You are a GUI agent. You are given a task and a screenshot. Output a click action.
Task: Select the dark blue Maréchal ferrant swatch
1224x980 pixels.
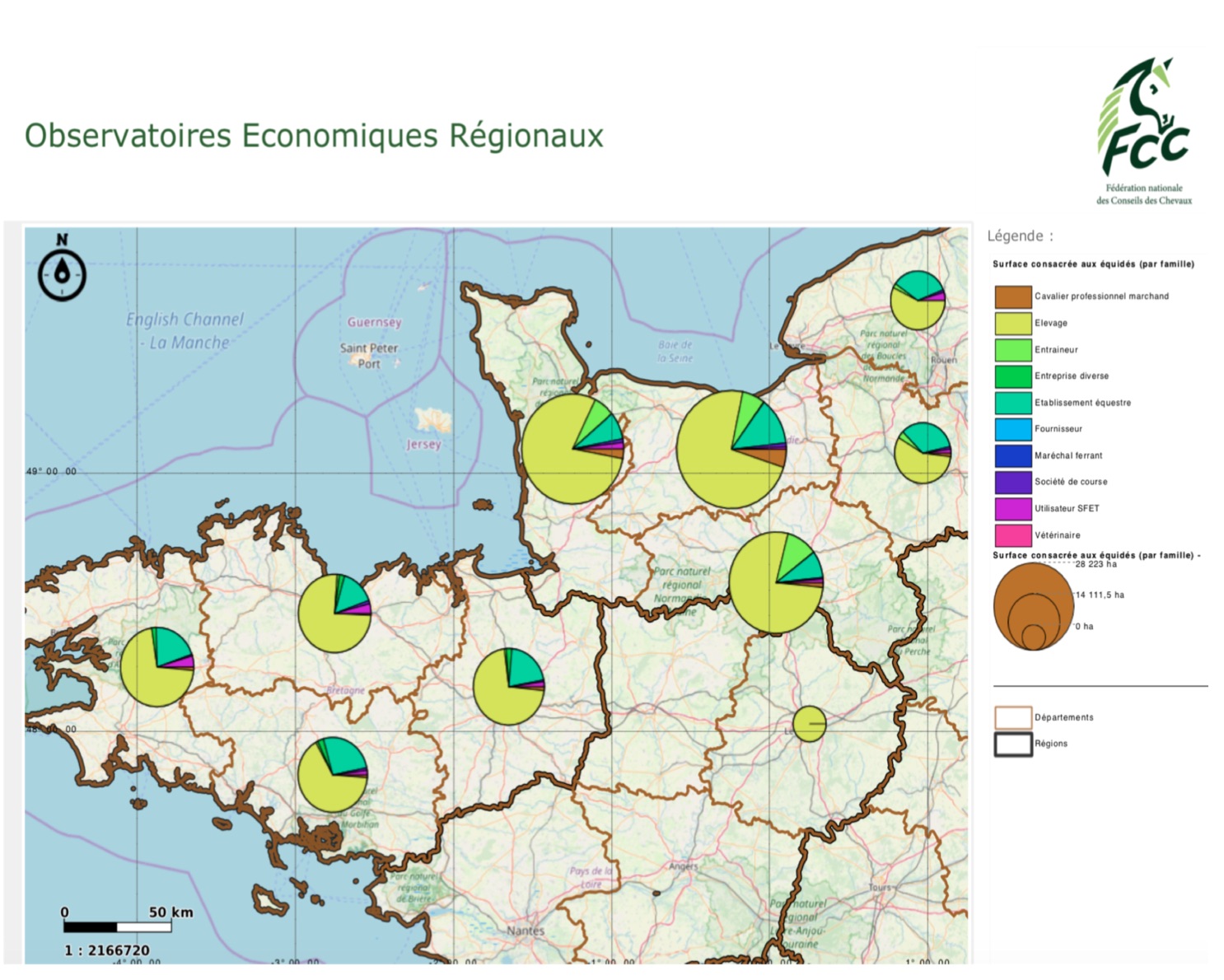pos(1012,455)
